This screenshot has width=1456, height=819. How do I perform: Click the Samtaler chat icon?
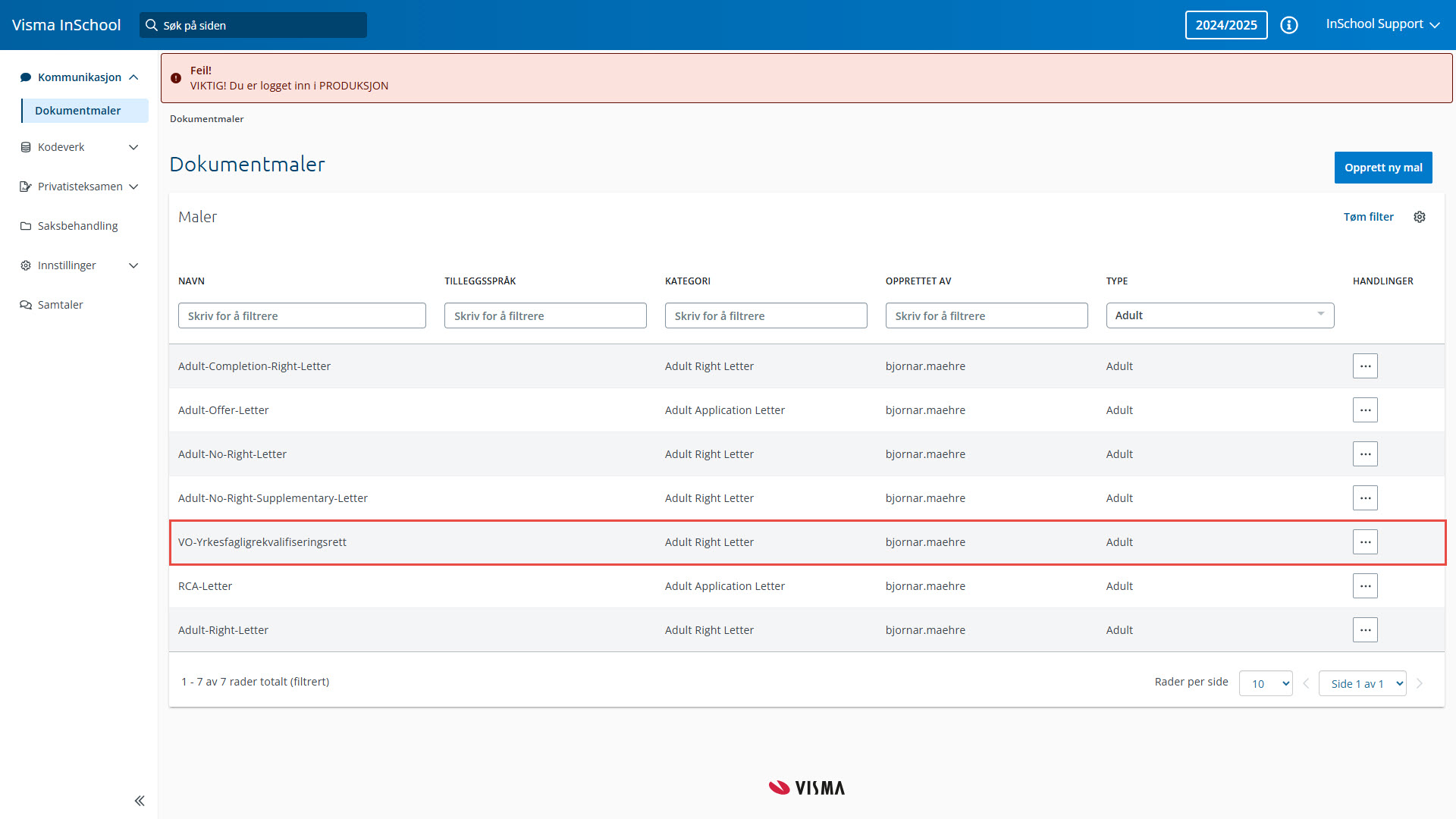(26, 305)
